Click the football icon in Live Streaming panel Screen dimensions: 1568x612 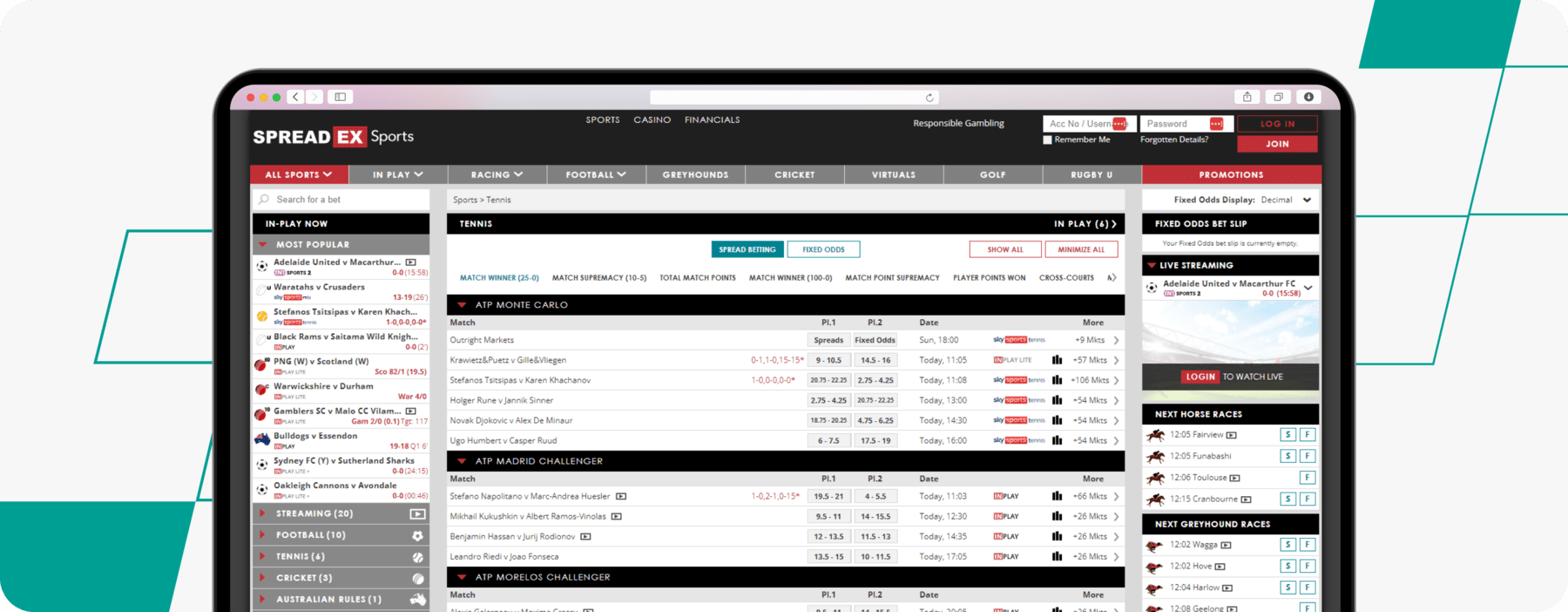[x=1152, y=288]
